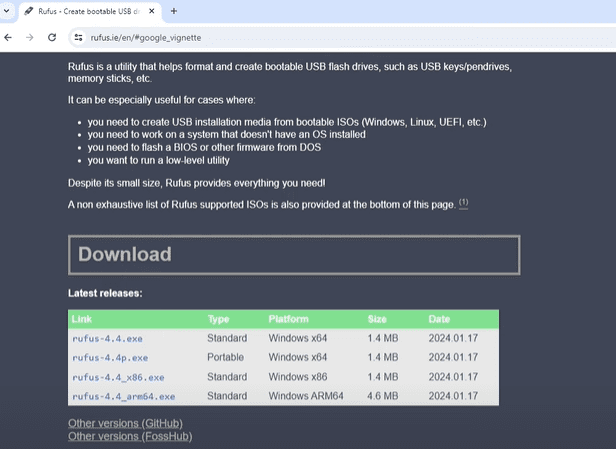Click the Link column header
This screenshot has width=616, height=449.
point(81,319)
